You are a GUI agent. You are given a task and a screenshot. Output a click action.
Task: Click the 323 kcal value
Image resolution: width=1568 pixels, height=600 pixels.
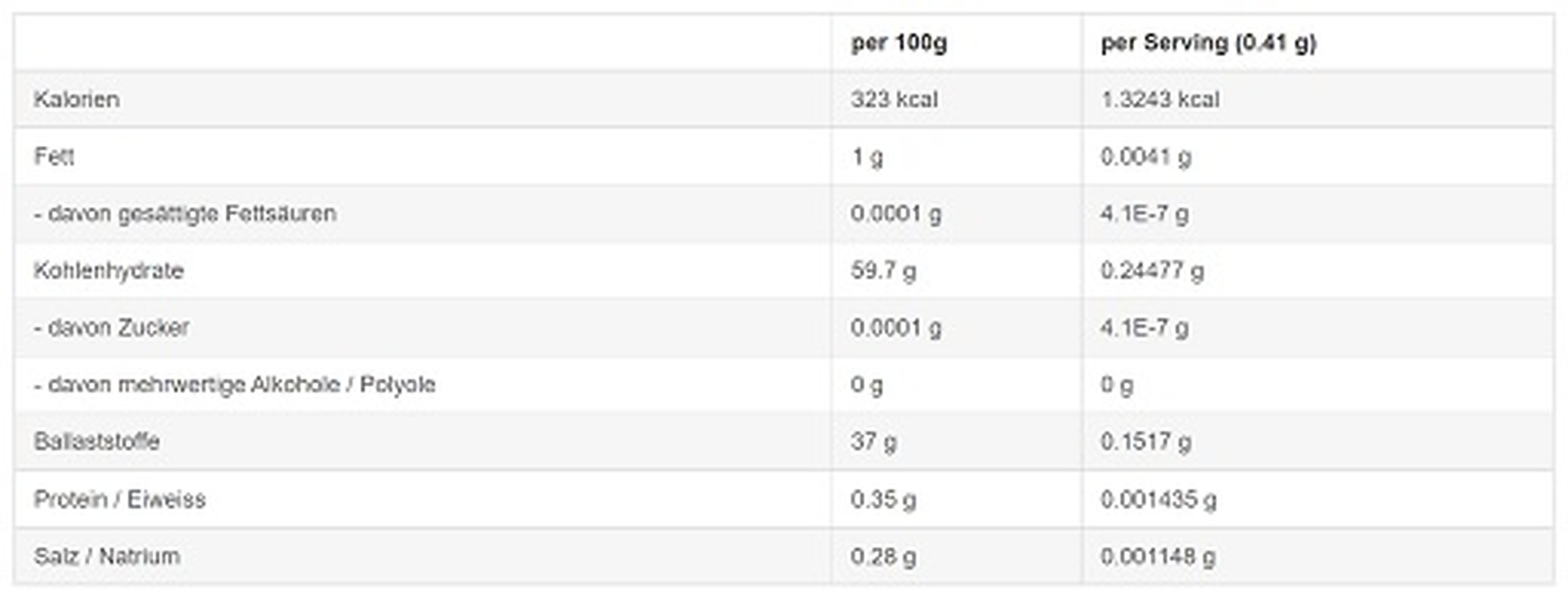[894, 99]
